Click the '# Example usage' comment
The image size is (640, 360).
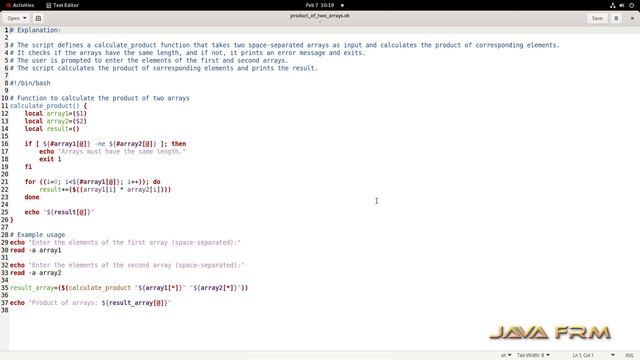38,235
